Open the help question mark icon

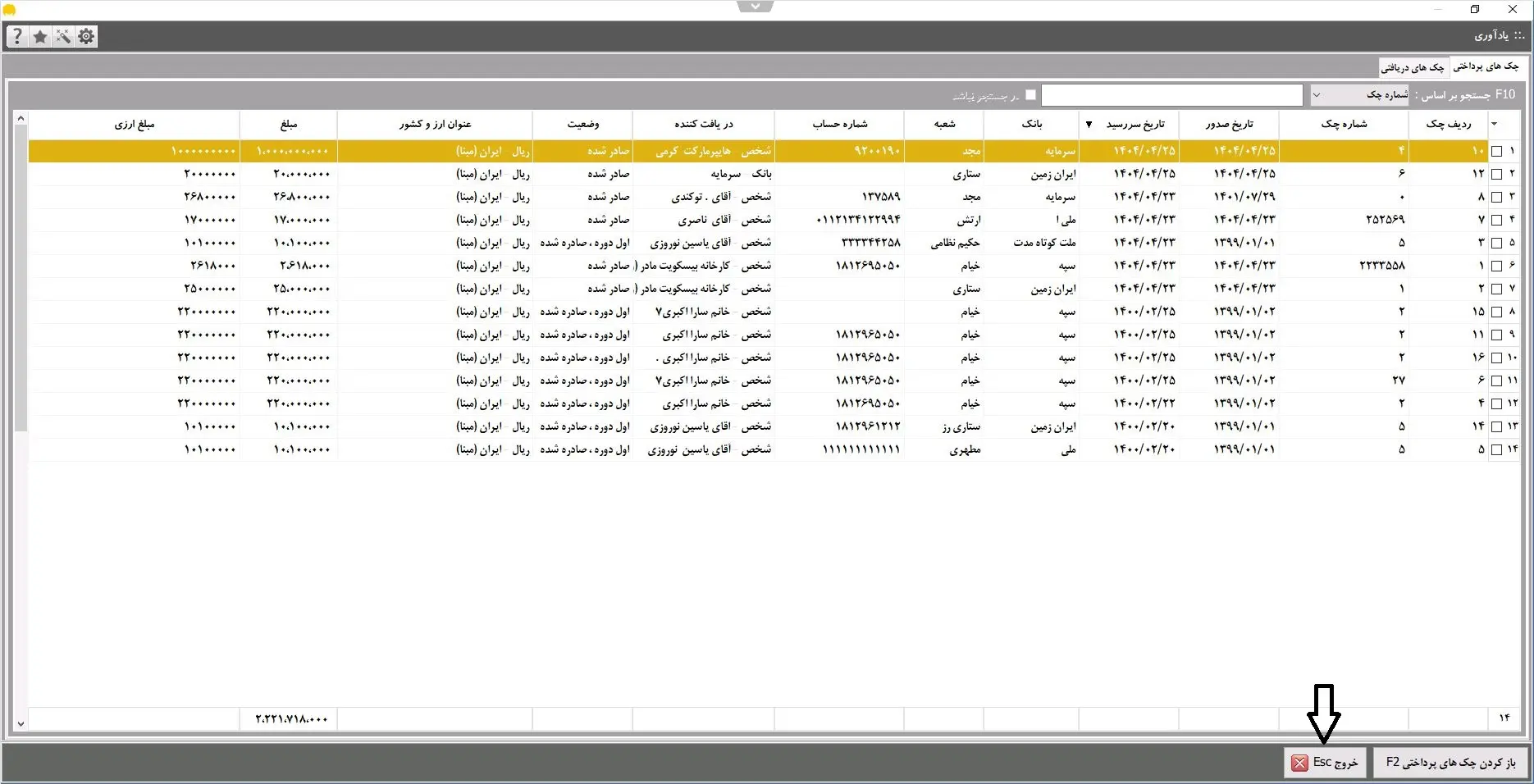click(x=17, y=36)
